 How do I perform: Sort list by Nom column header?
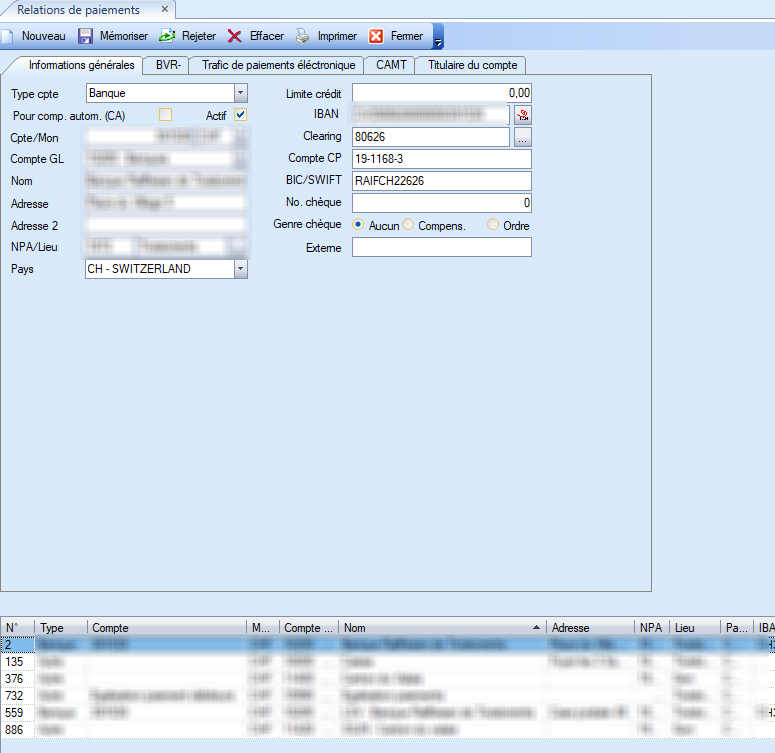(440, 628)
